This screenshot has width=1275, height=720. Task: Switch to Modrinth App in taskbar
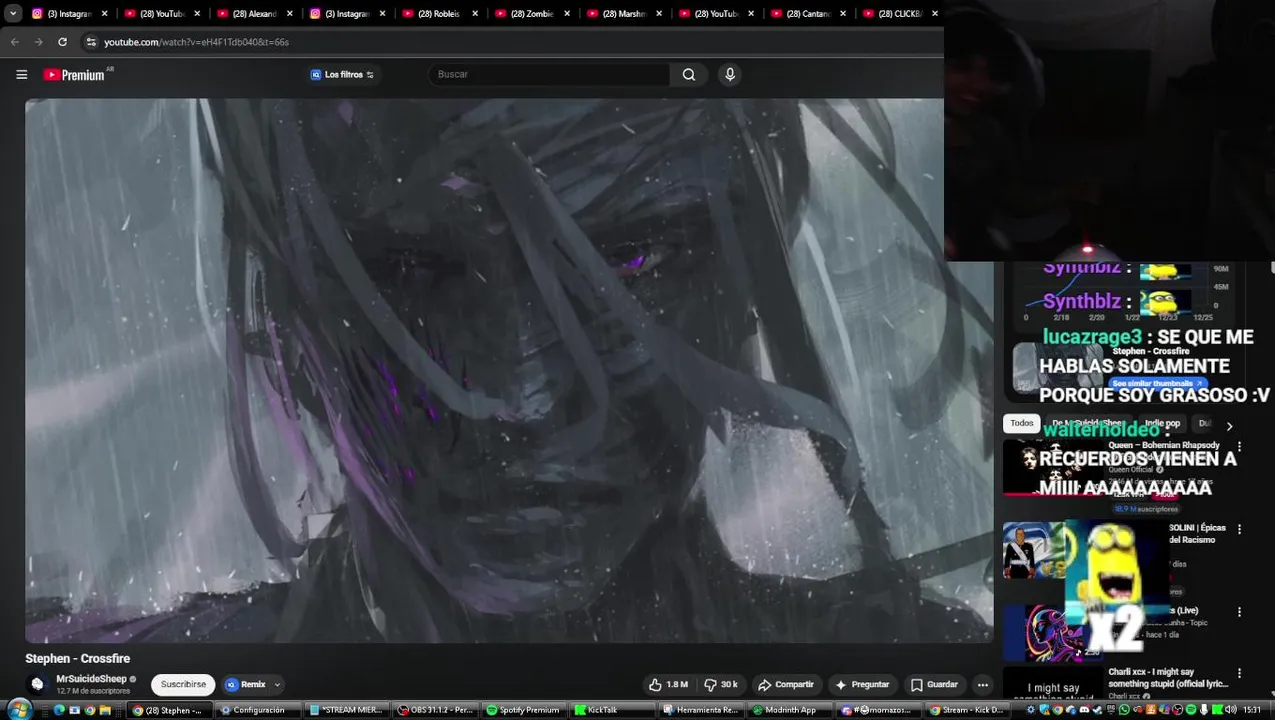[x=790, y=710]
